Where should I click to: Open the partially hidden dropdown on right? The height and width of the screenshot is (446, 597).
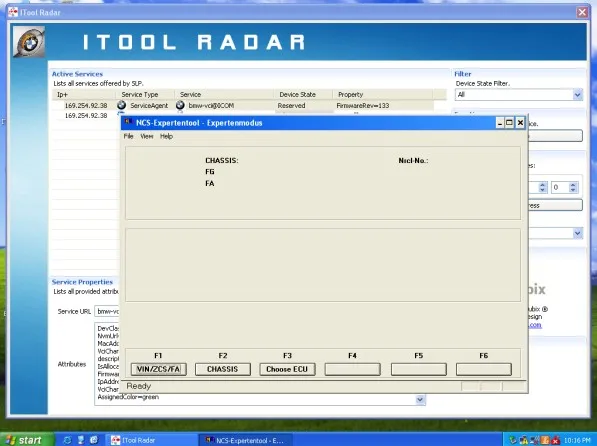577,233
